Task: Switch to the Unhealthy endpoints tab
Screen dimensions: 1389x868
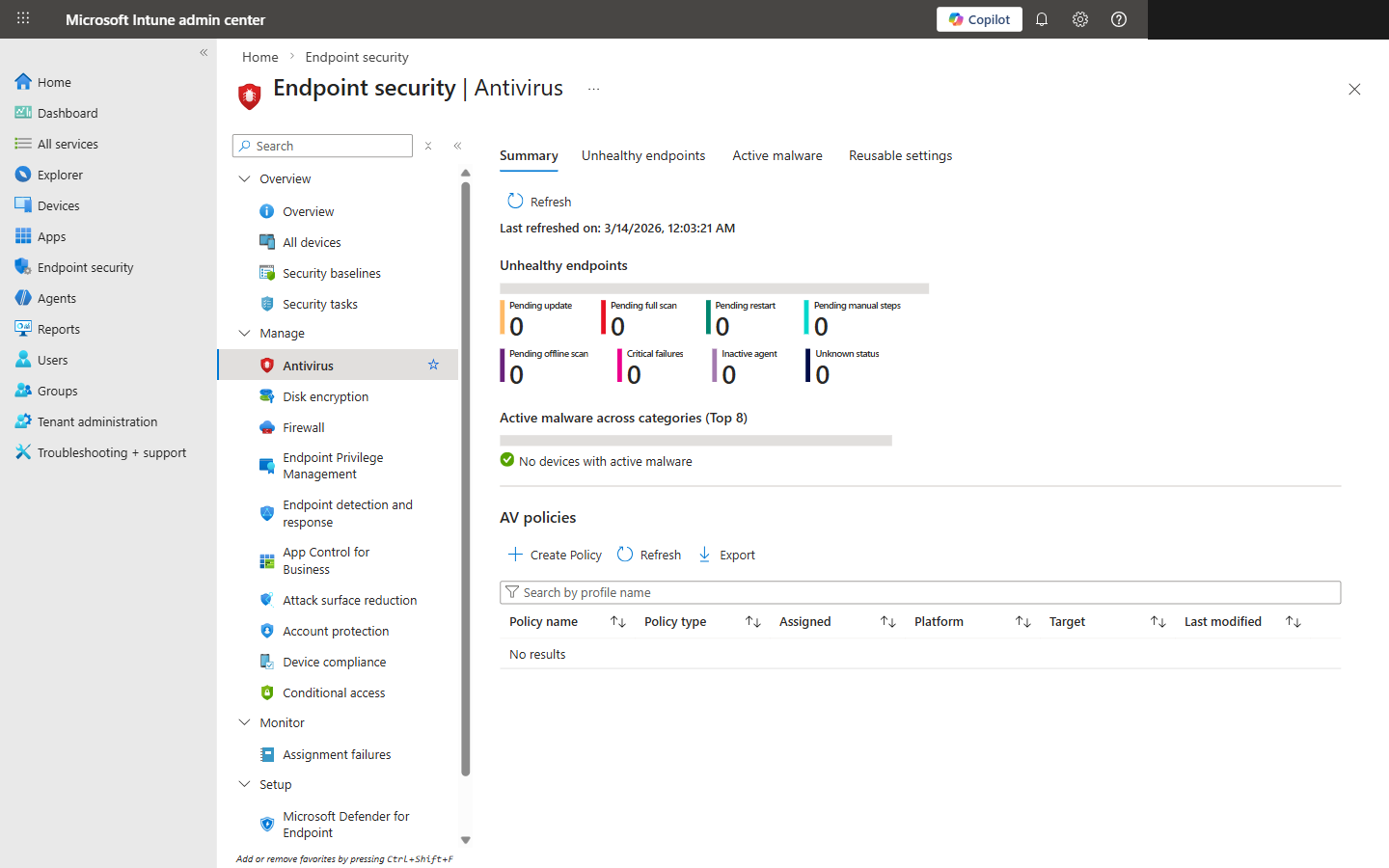Action: click(643, 155)
